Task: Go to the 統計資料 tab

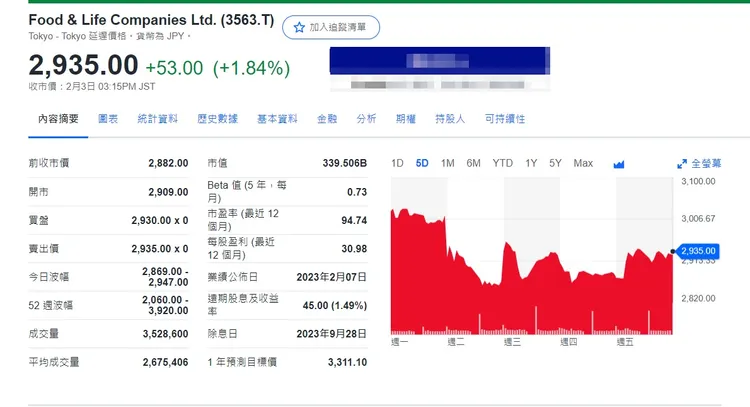Action: [157, 119]
